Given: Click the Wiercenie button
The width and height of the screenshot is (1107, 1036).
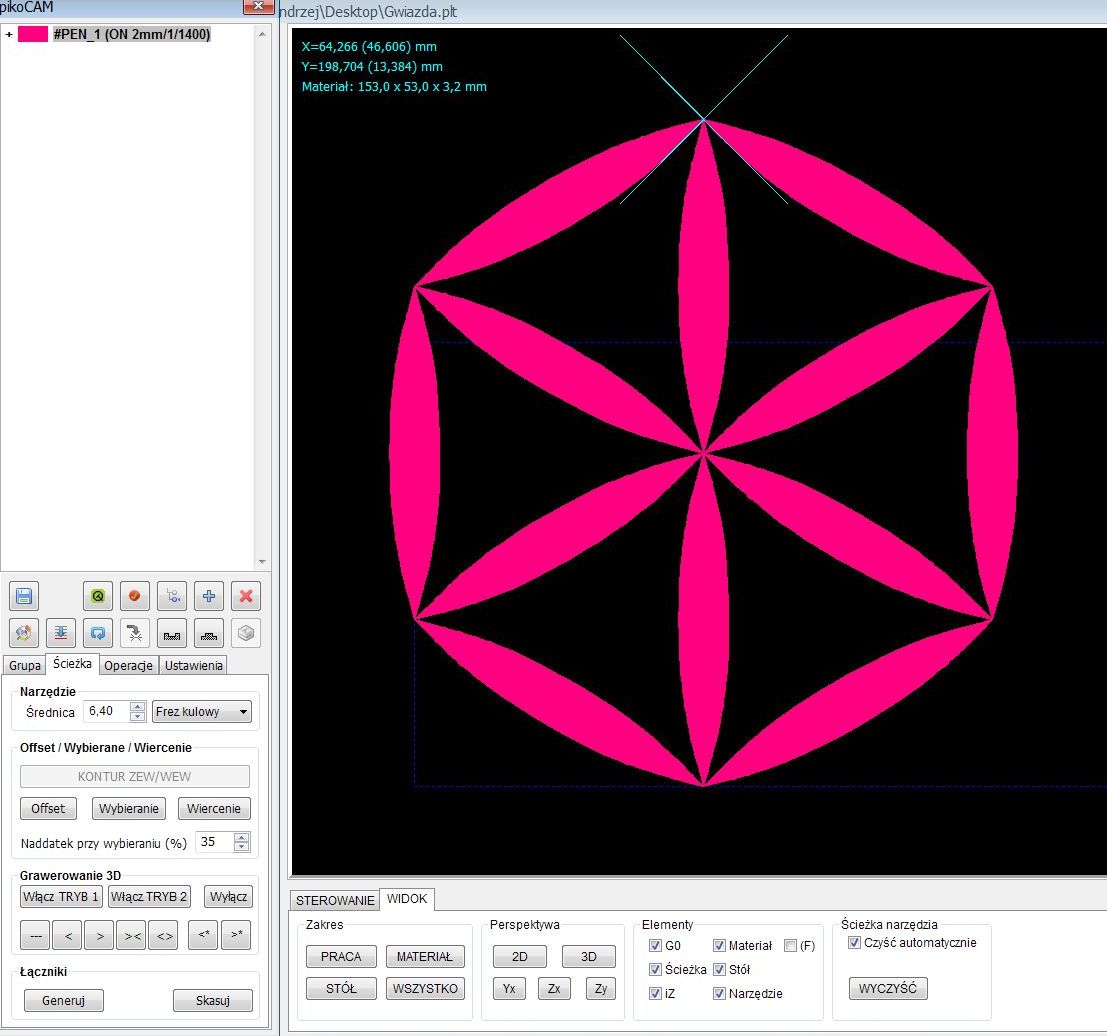Looking at the screenshot, I should click(214, 809).
